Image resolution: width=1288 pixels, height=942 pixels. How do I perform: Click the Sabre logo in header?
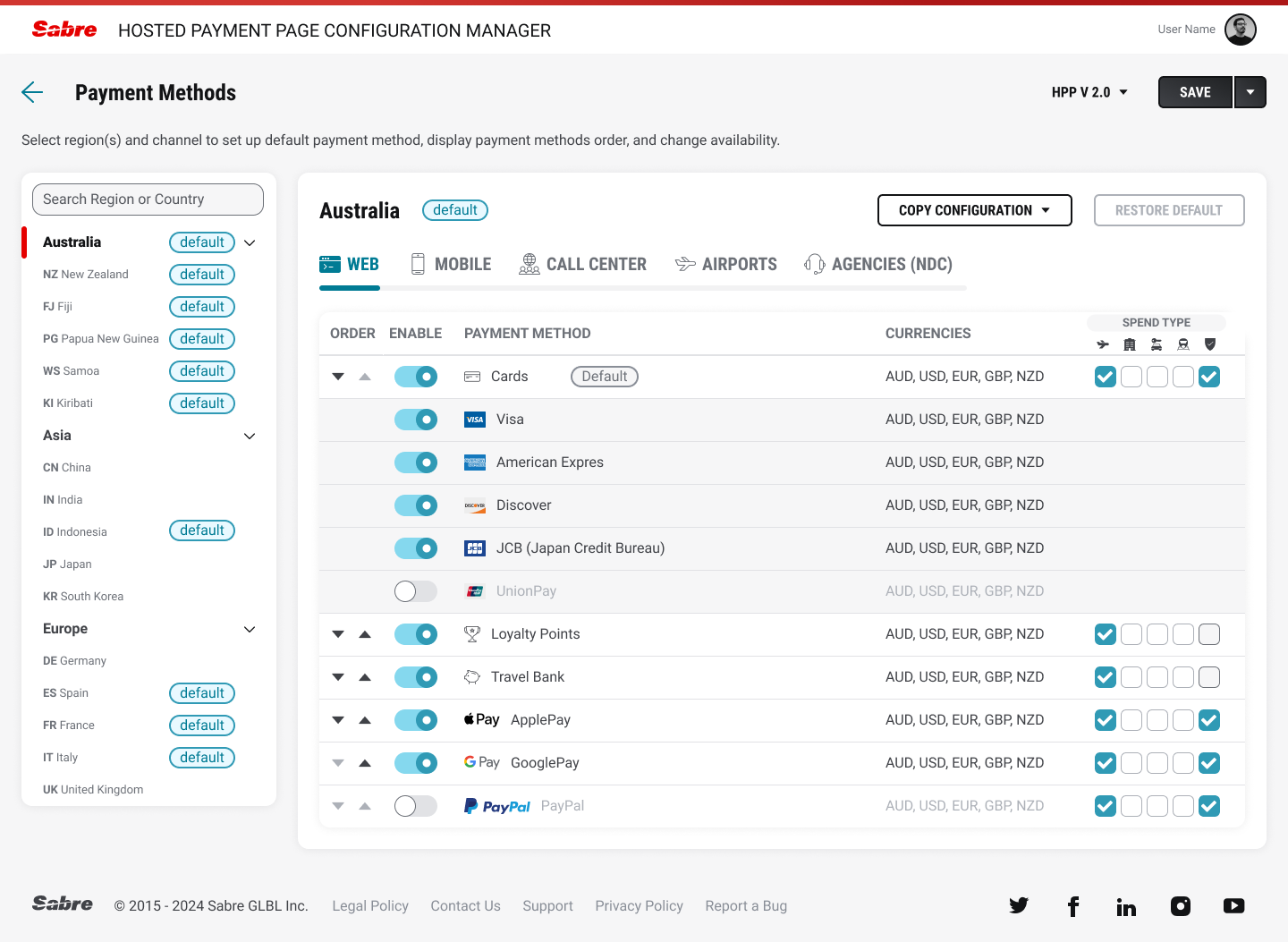click(64, 30)
